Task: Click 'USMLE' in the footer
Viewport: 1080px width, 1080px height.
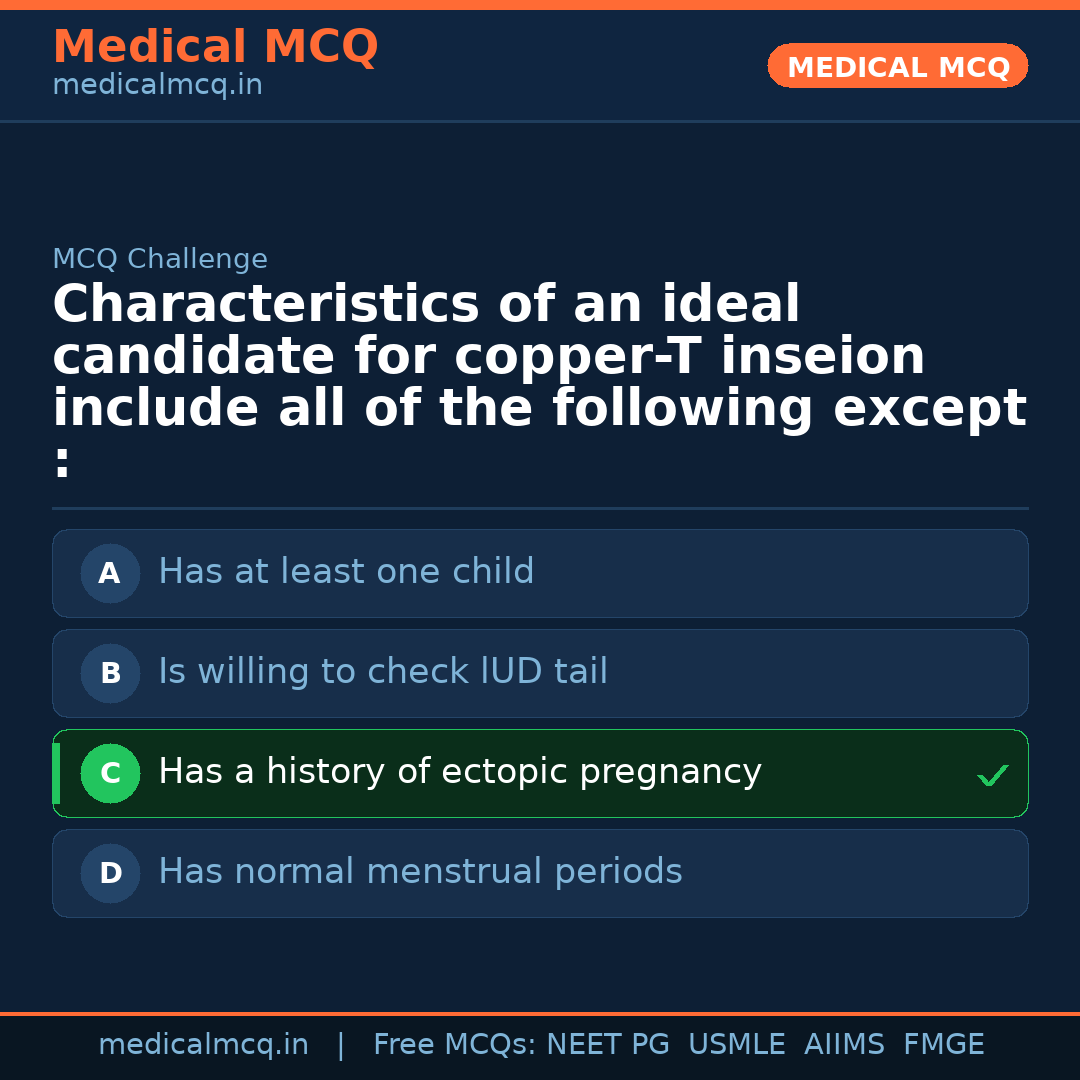Action: tap(736, 1045)
